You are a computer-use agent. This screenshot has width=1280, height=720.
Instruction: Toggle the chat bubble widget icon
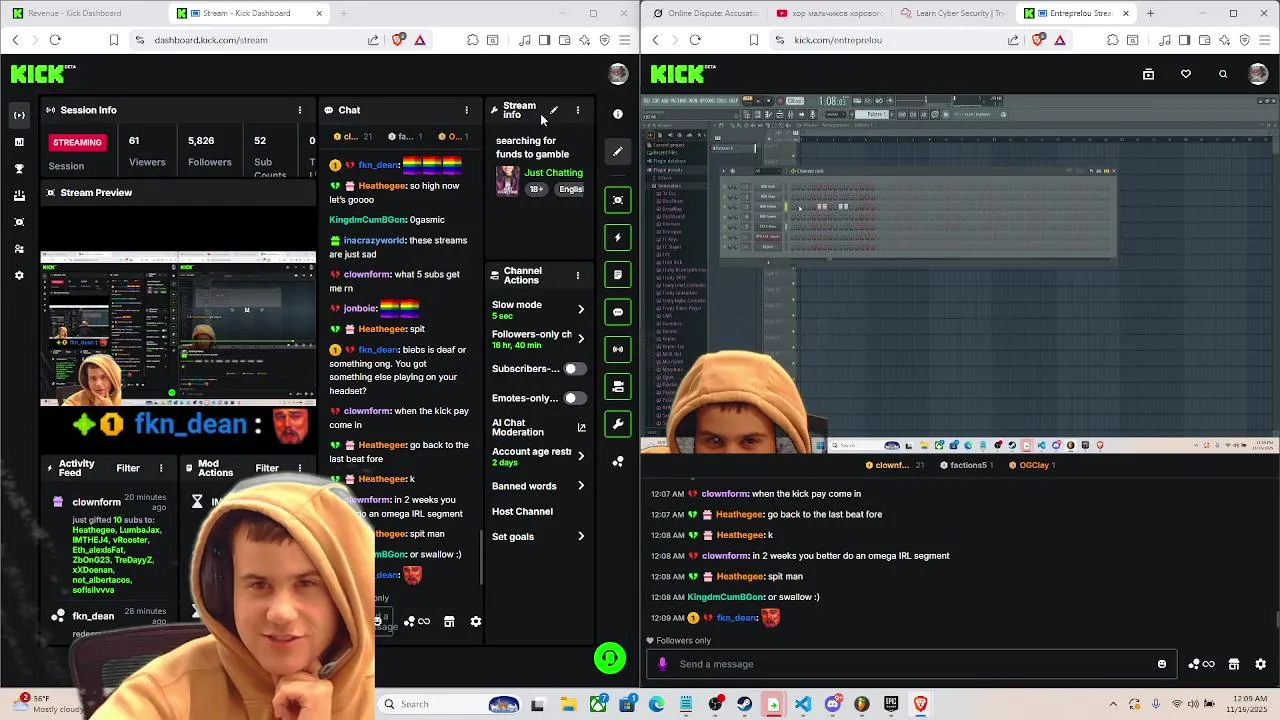click(618, 312)
